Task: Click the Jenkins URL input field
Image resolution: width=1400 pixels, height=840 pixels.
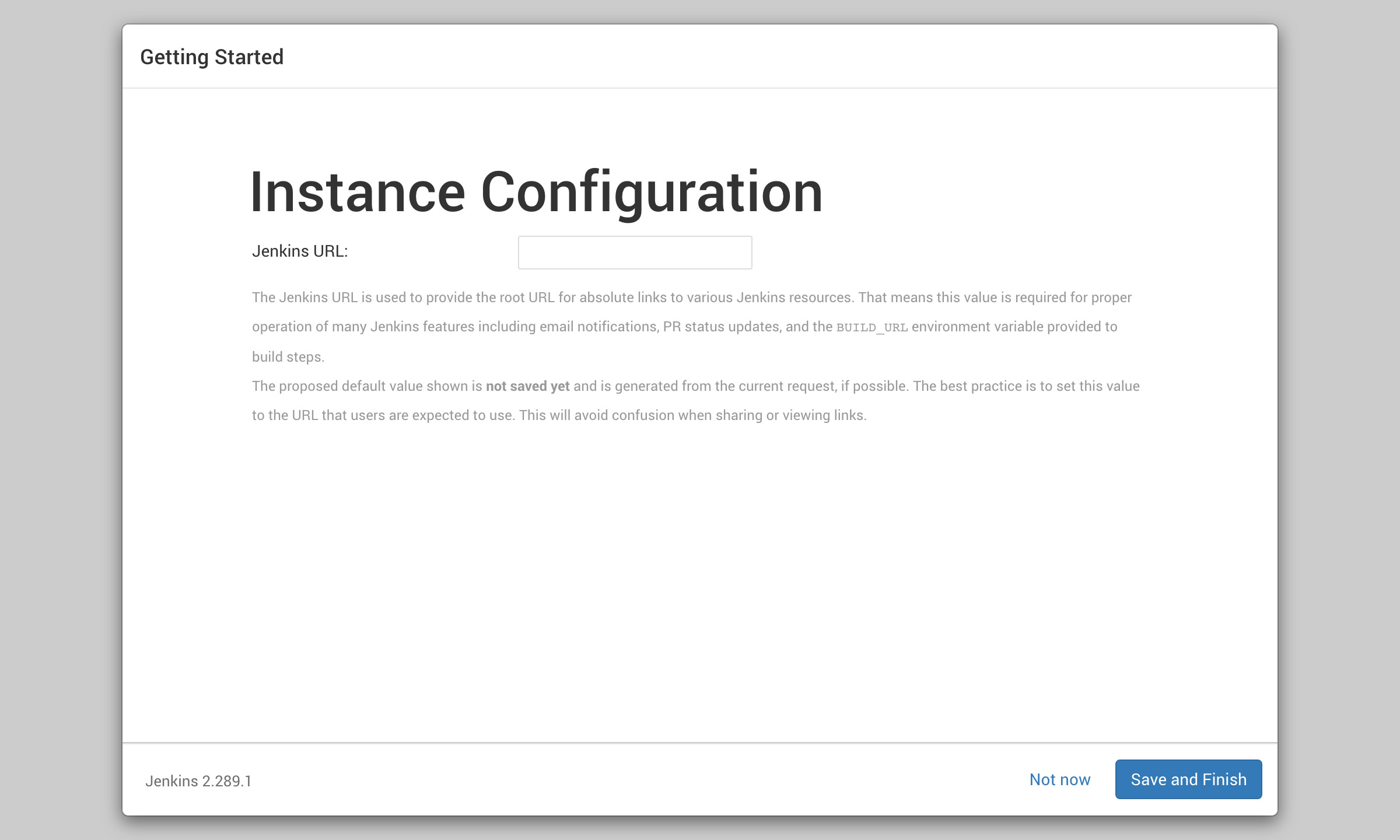Action: pos(635,253)
